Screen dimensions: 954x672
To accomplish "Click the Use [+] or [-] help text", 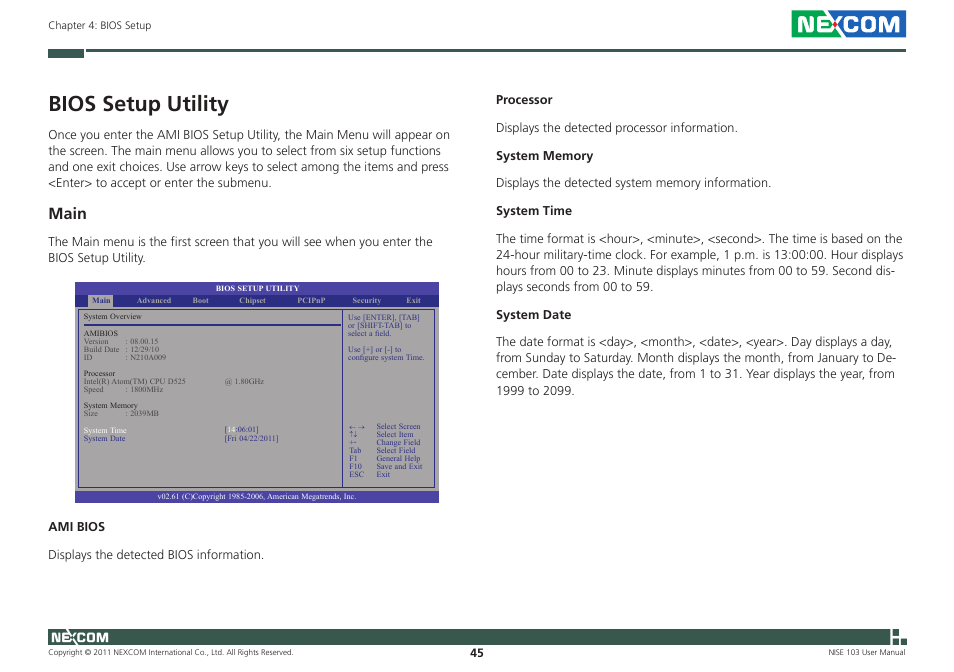I will pyautogui.click(x=386, y=353).
